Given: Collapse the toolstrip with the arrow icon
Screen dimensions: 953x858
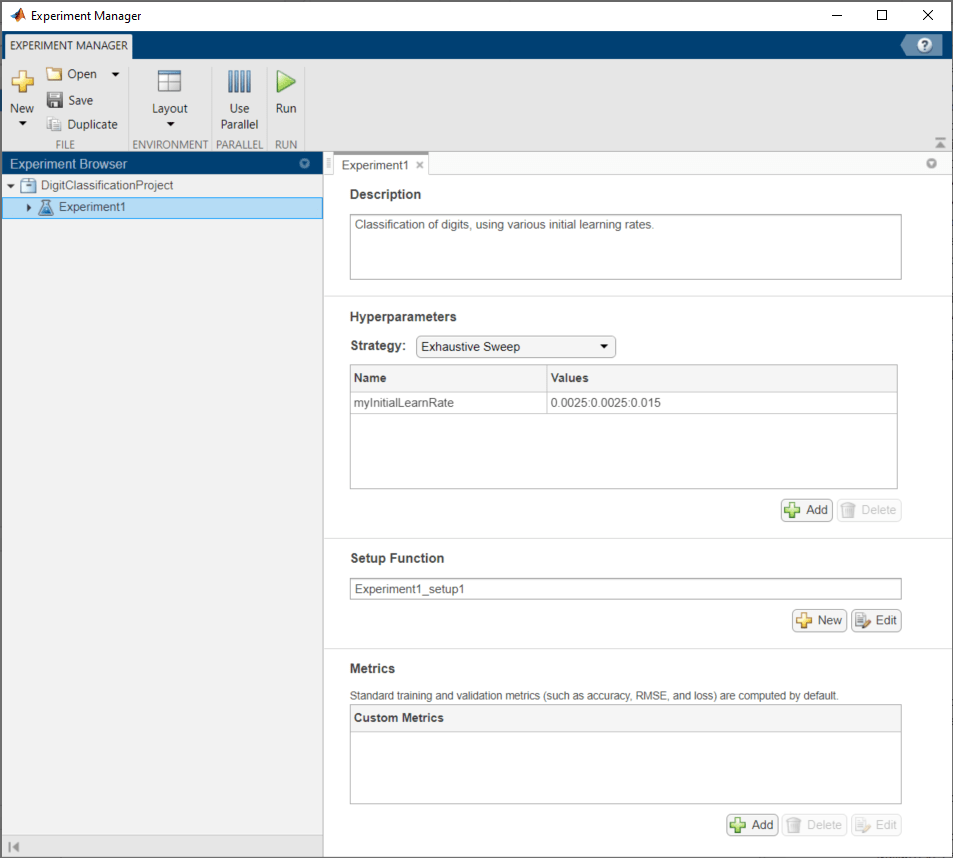Looking at the screenshot, I should [x=940, y=143].
